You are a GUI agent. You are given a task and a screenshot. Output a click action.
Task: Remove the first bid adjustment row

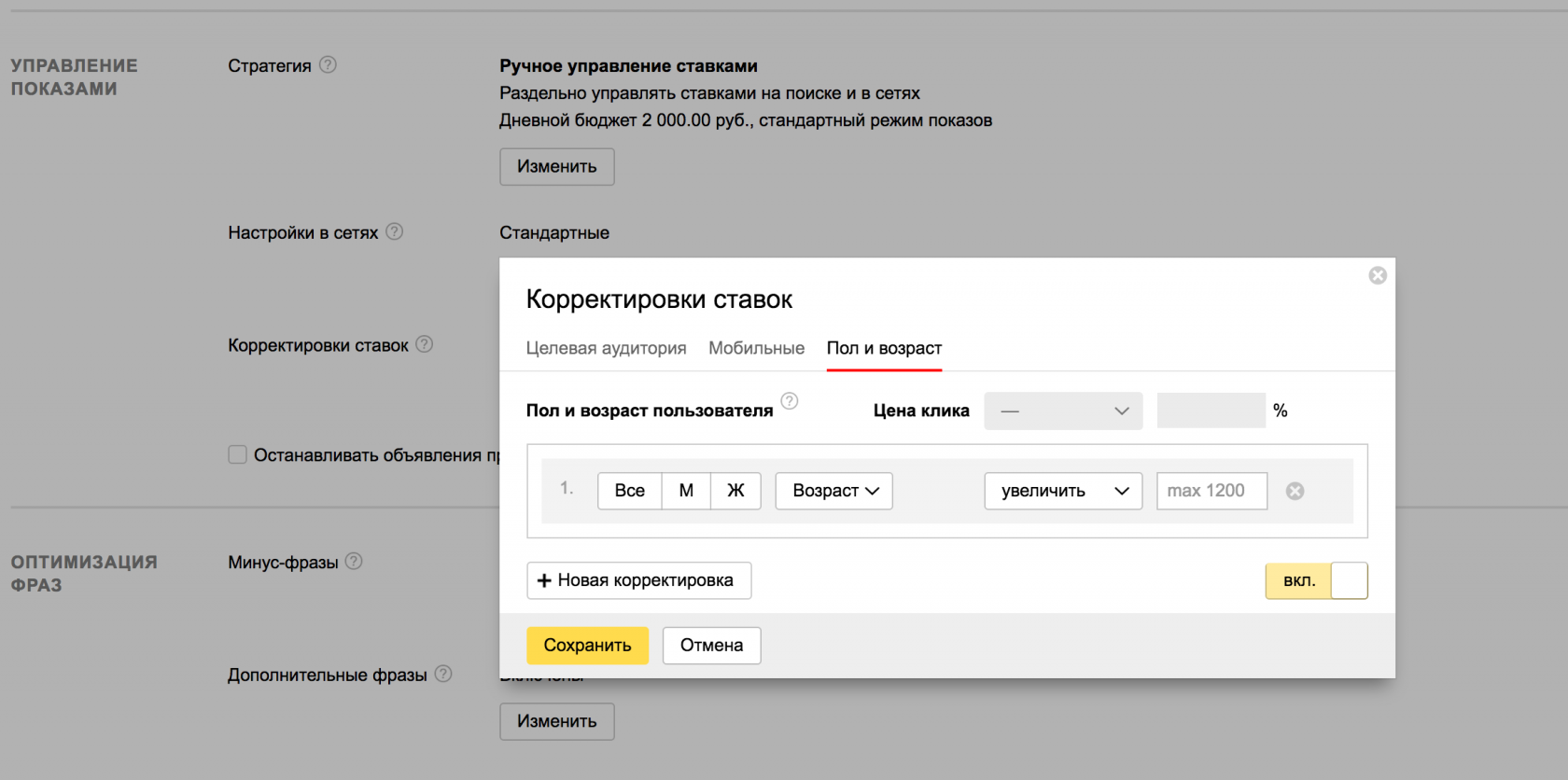[1295, 492]
